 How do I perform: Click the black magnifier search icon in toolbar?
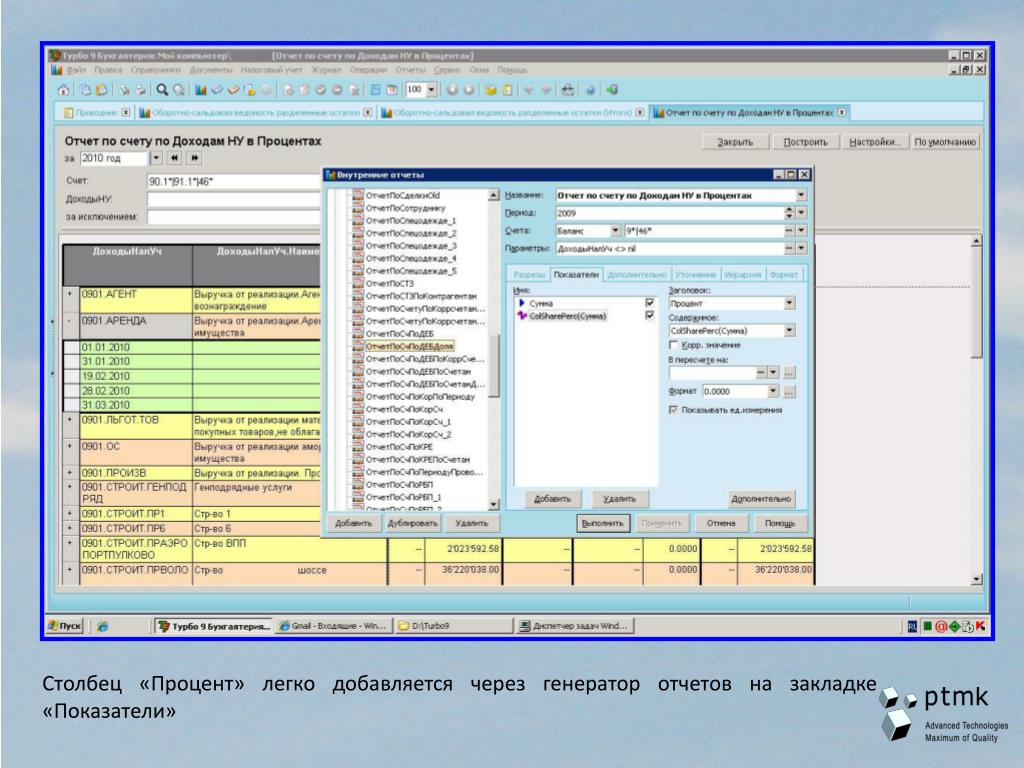tap(161, 90)
